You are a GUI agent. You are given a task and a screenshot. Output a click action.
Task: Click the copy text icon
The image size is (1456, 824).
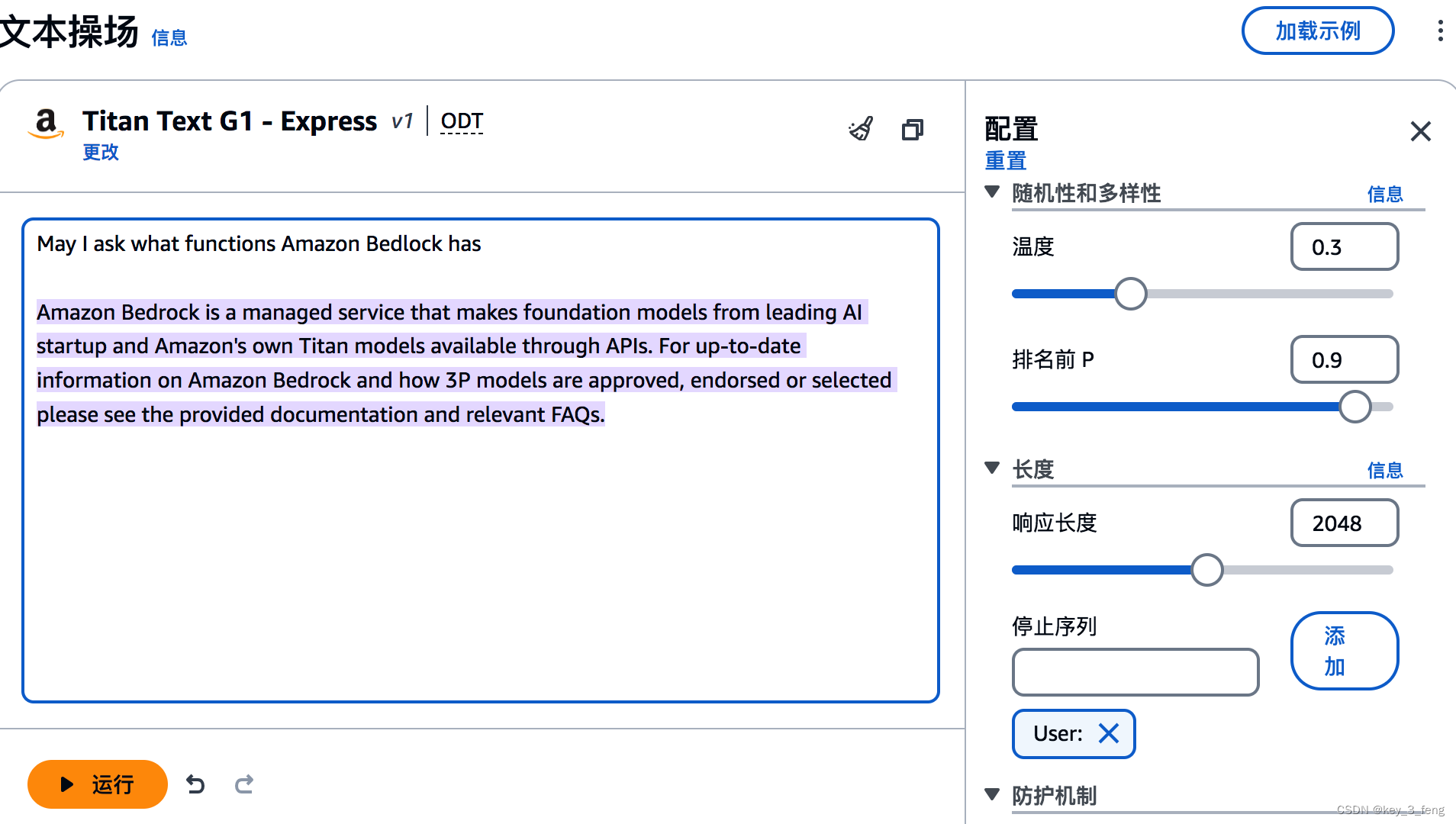tap(913, 130)
